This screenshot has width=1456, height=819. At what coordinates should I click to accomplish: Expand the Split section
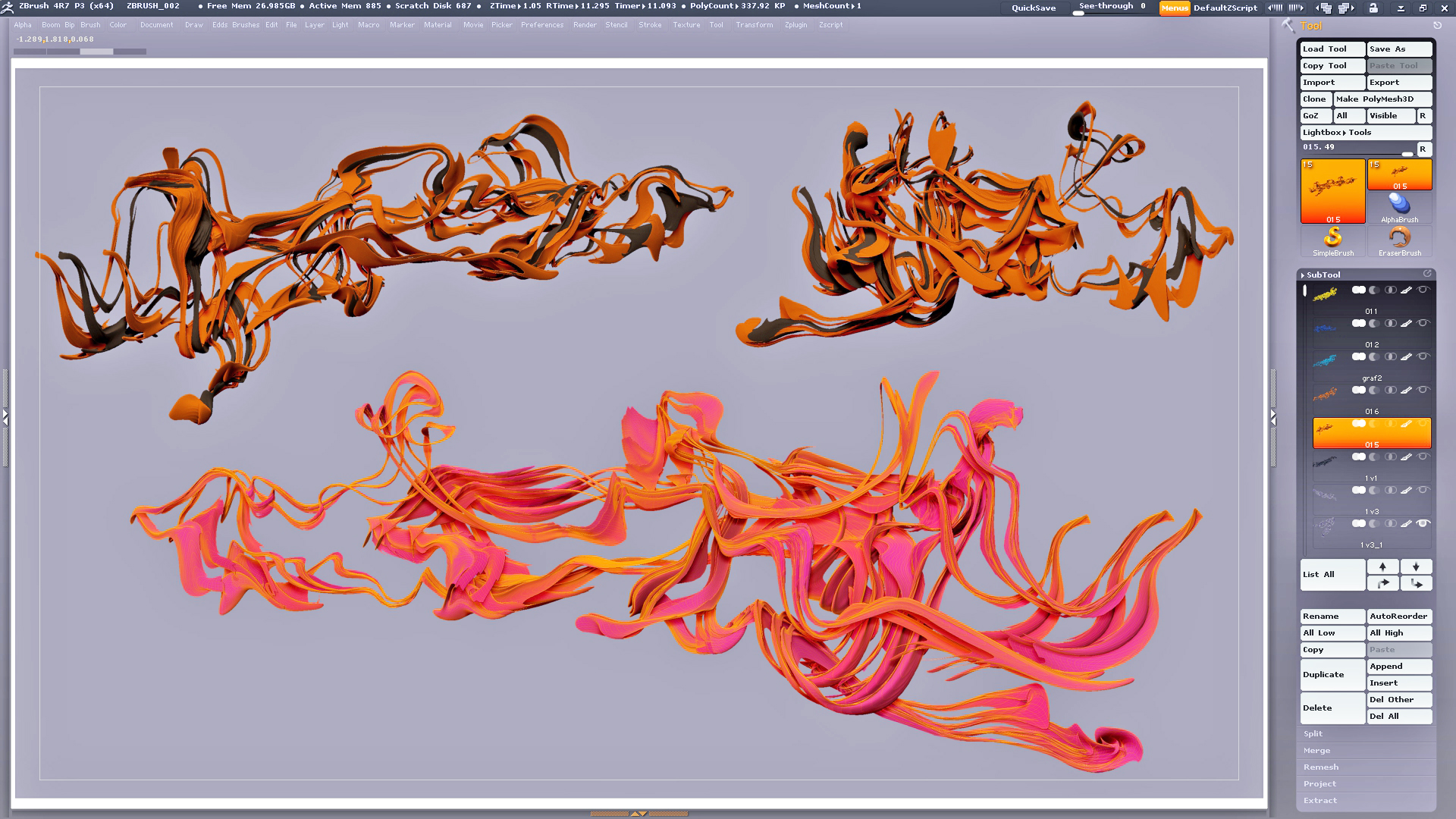pos(1313,733)
